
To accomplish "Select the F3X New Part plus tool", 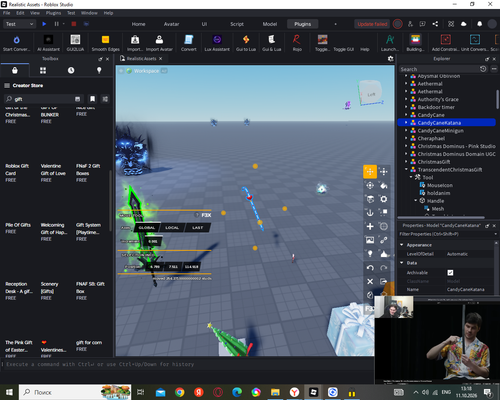I will [370, 226].
